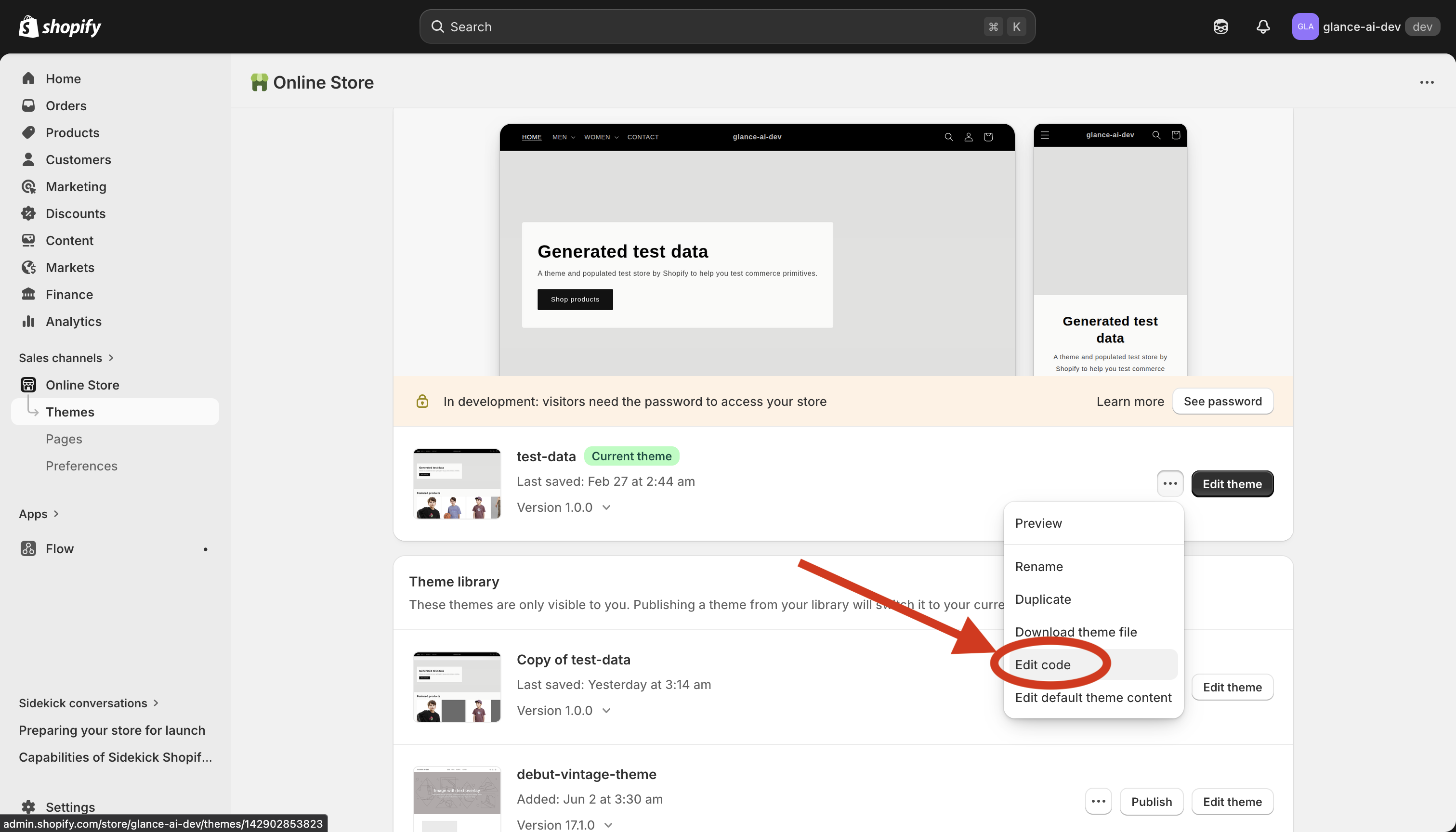Expand the Sales channels section
Image resolution: width=1456 pixels, height=832 pixels.
66,358
